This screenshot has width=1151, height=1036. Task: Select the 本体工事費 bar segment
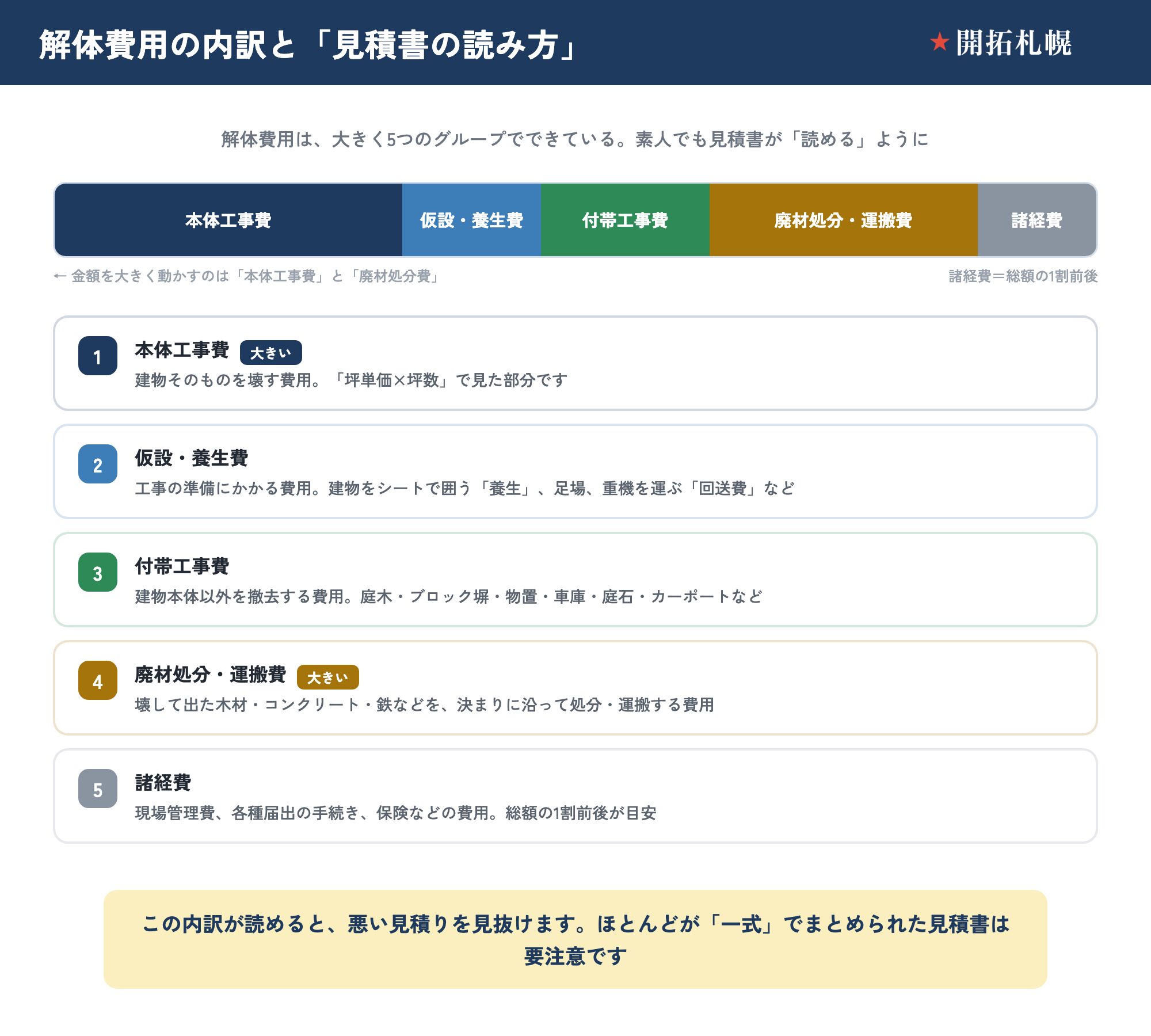(228, 220)
